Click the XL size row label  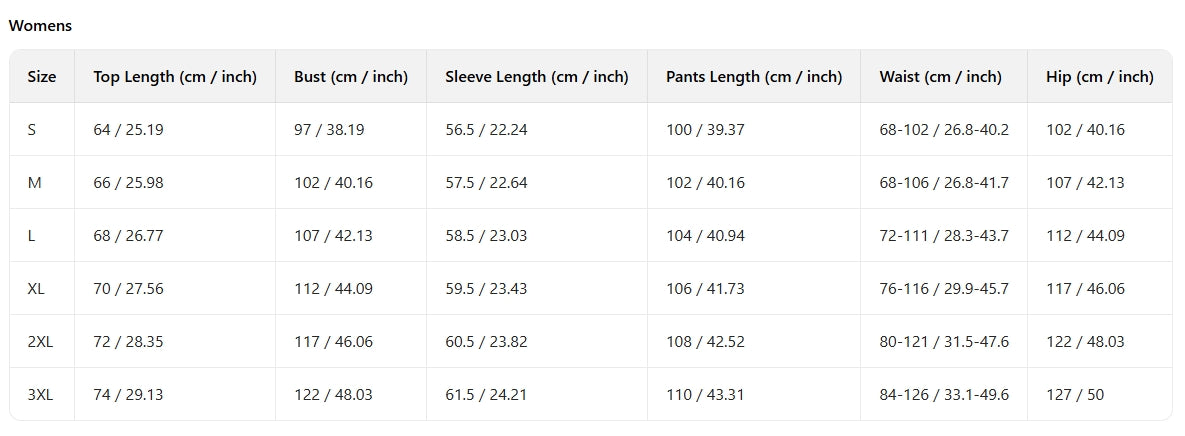point(36,289)
